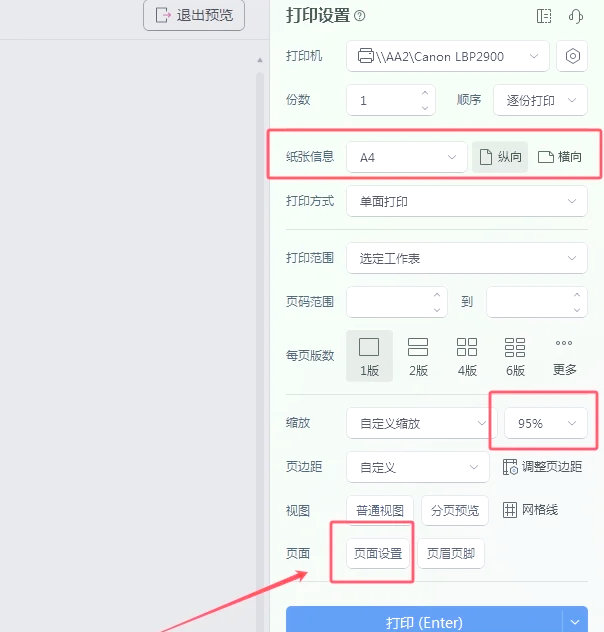Open printer properties hexagon settings icon

[x=572, y=56]
